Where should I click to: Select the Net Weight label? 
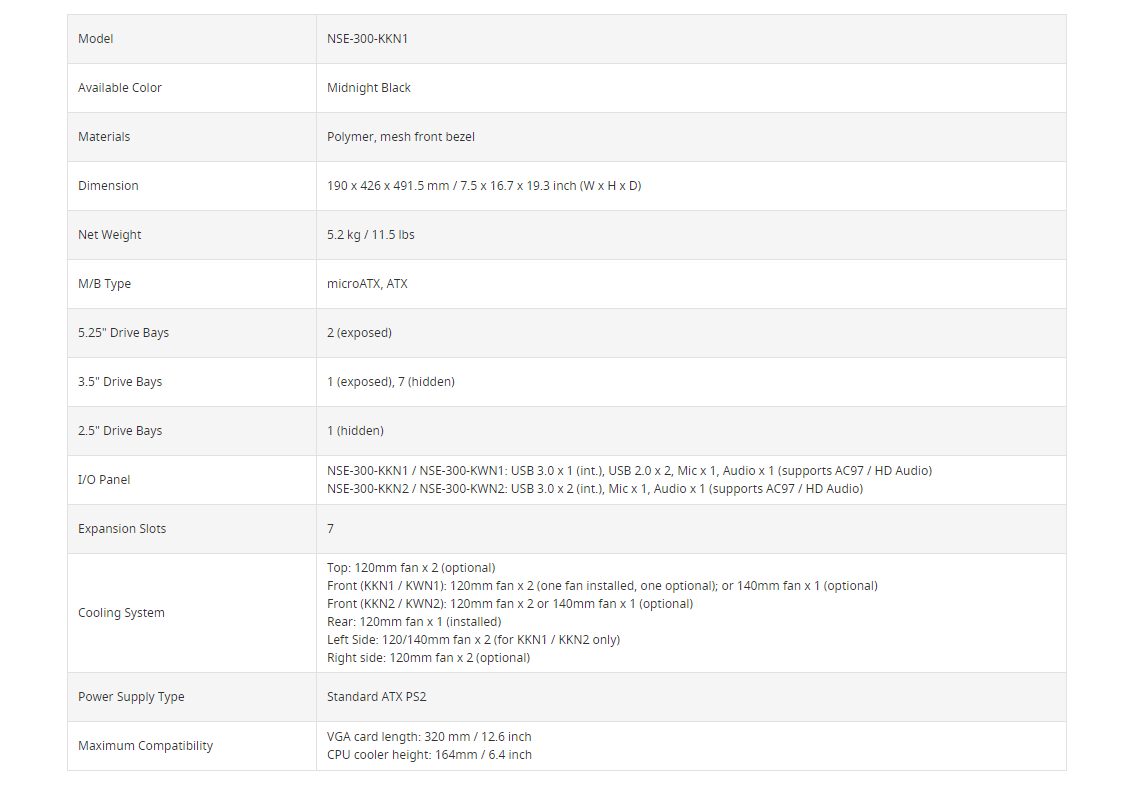[x=110, y=235]
